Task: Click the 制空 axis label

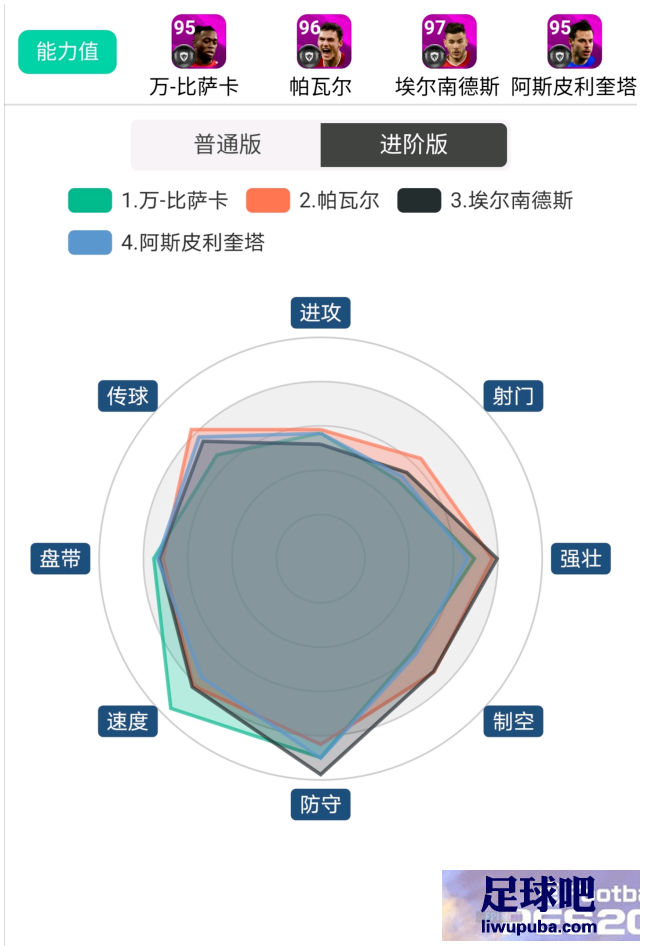Action: coord(513,721)
